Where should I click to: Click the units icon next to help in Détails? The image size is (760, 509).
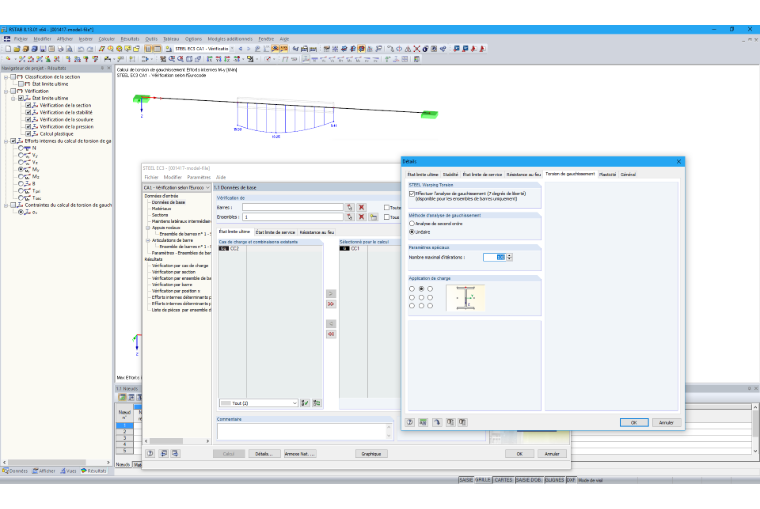pos(423,422)
